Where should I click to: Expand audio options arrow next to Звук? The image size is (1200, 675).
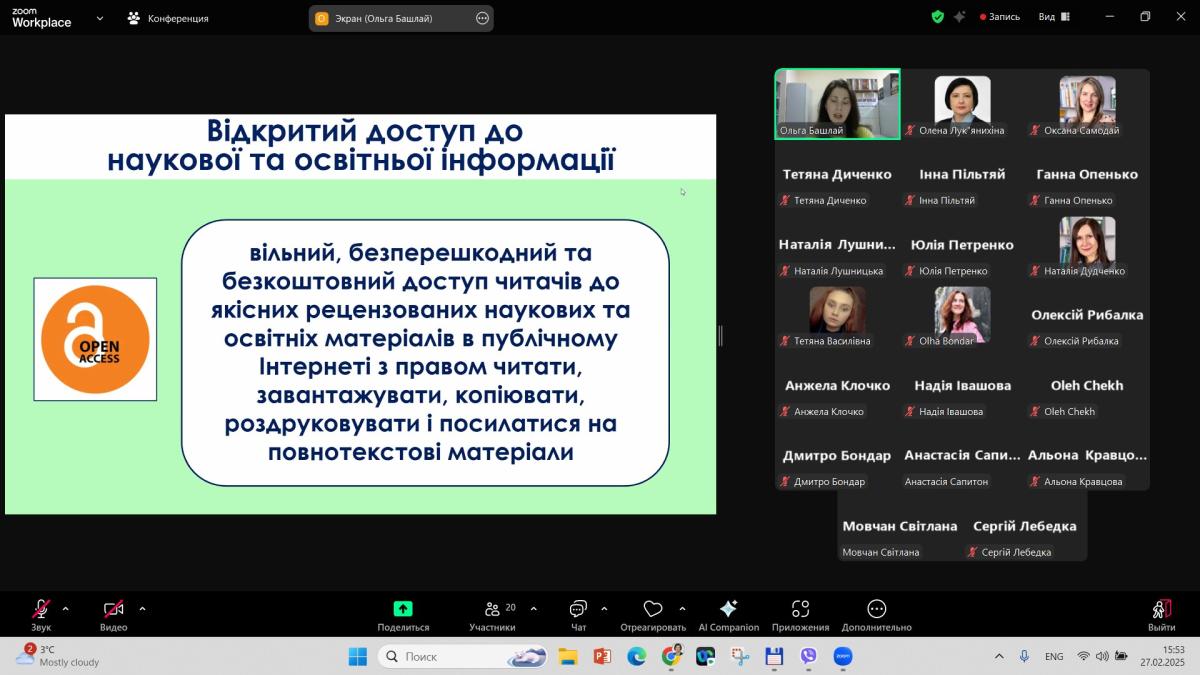pos(66,608)
